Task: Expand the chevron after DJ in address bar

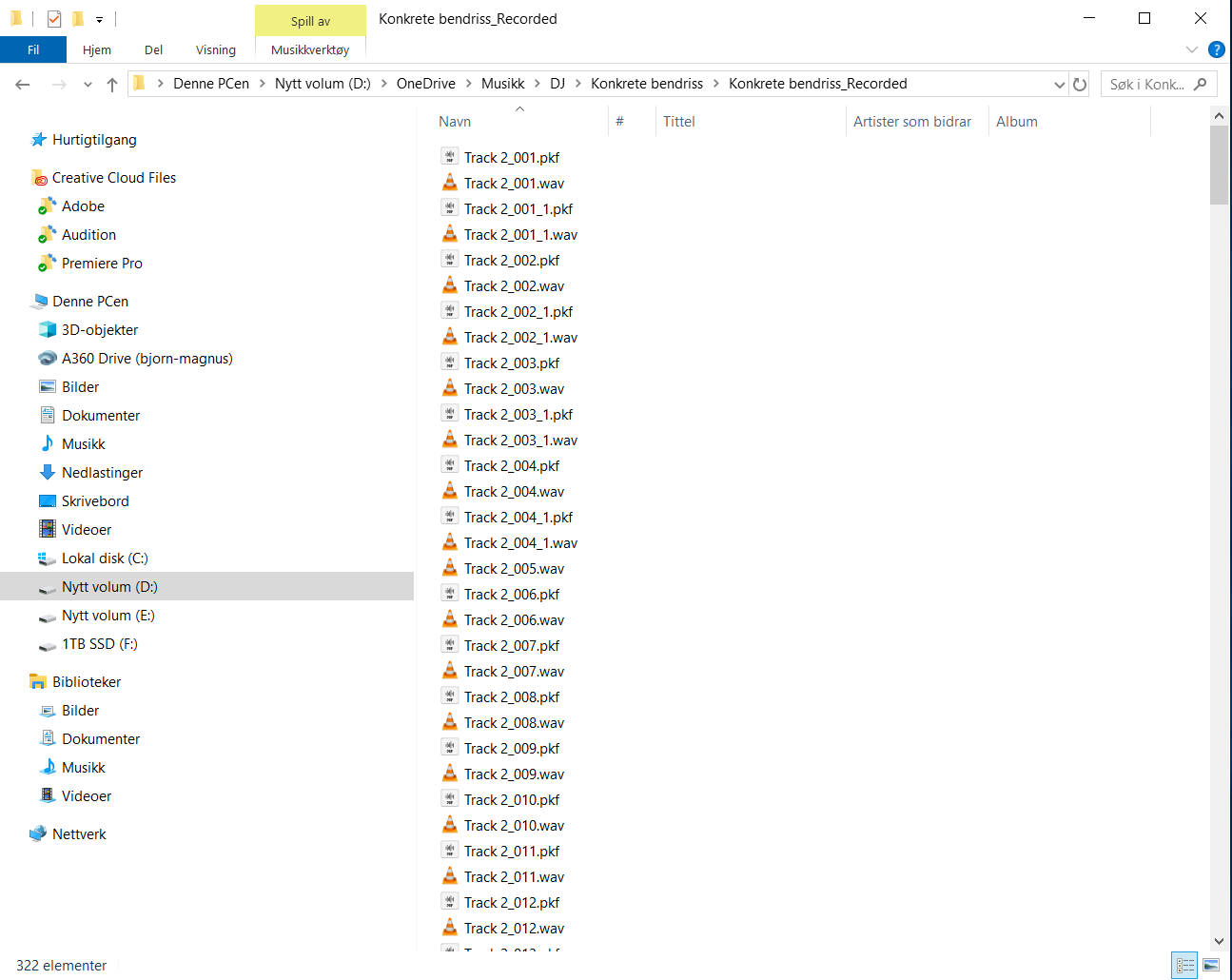Action: click(577, 84)
